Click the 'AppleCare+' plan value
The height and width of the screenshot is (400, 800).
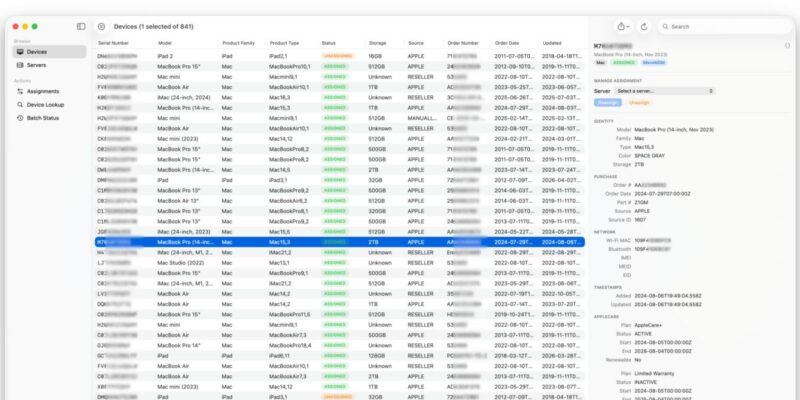click(x=648, y=325)
